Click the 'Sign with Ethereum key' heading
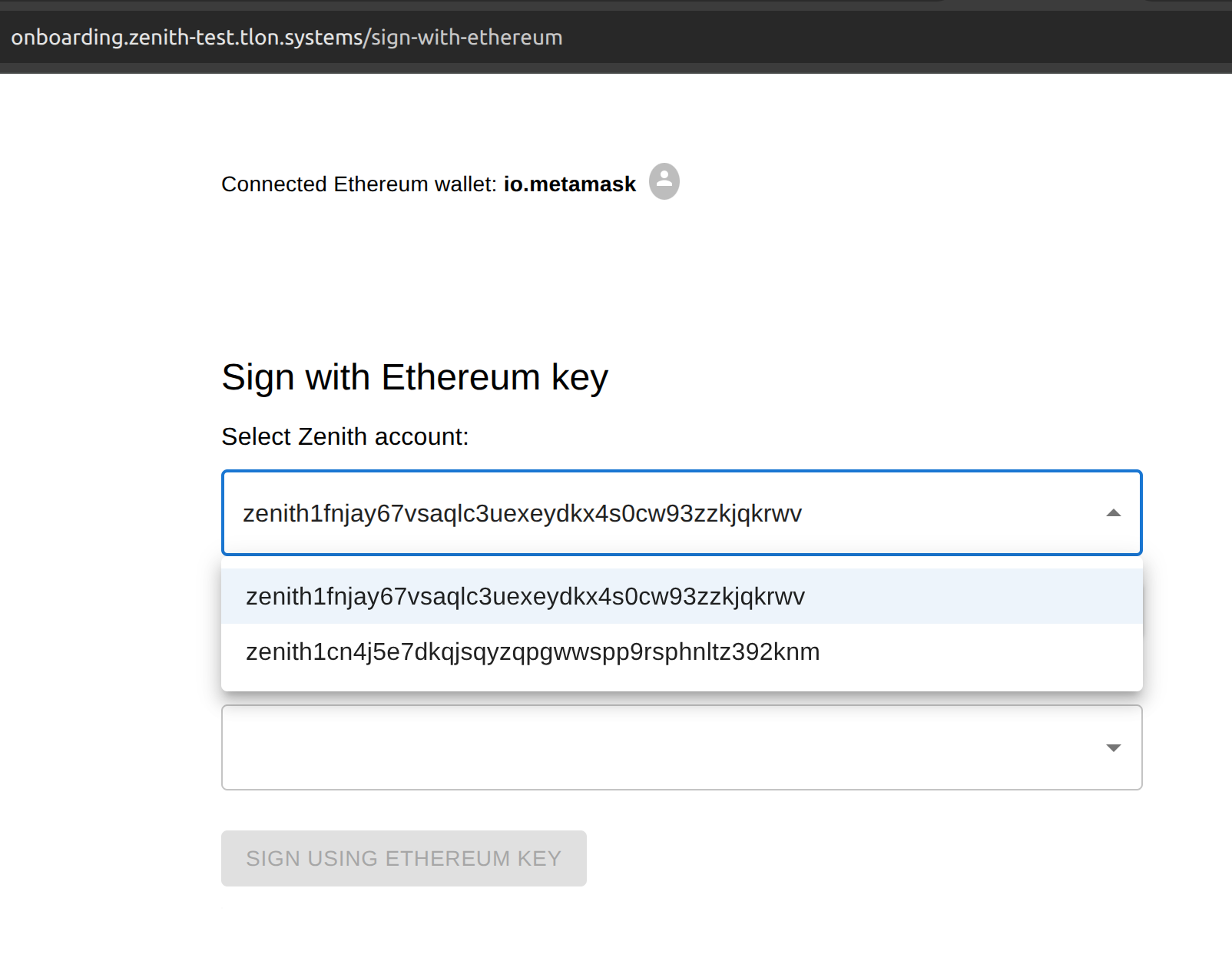The height and width of the screenshot is (971, 1232). [x=415, y=377]
